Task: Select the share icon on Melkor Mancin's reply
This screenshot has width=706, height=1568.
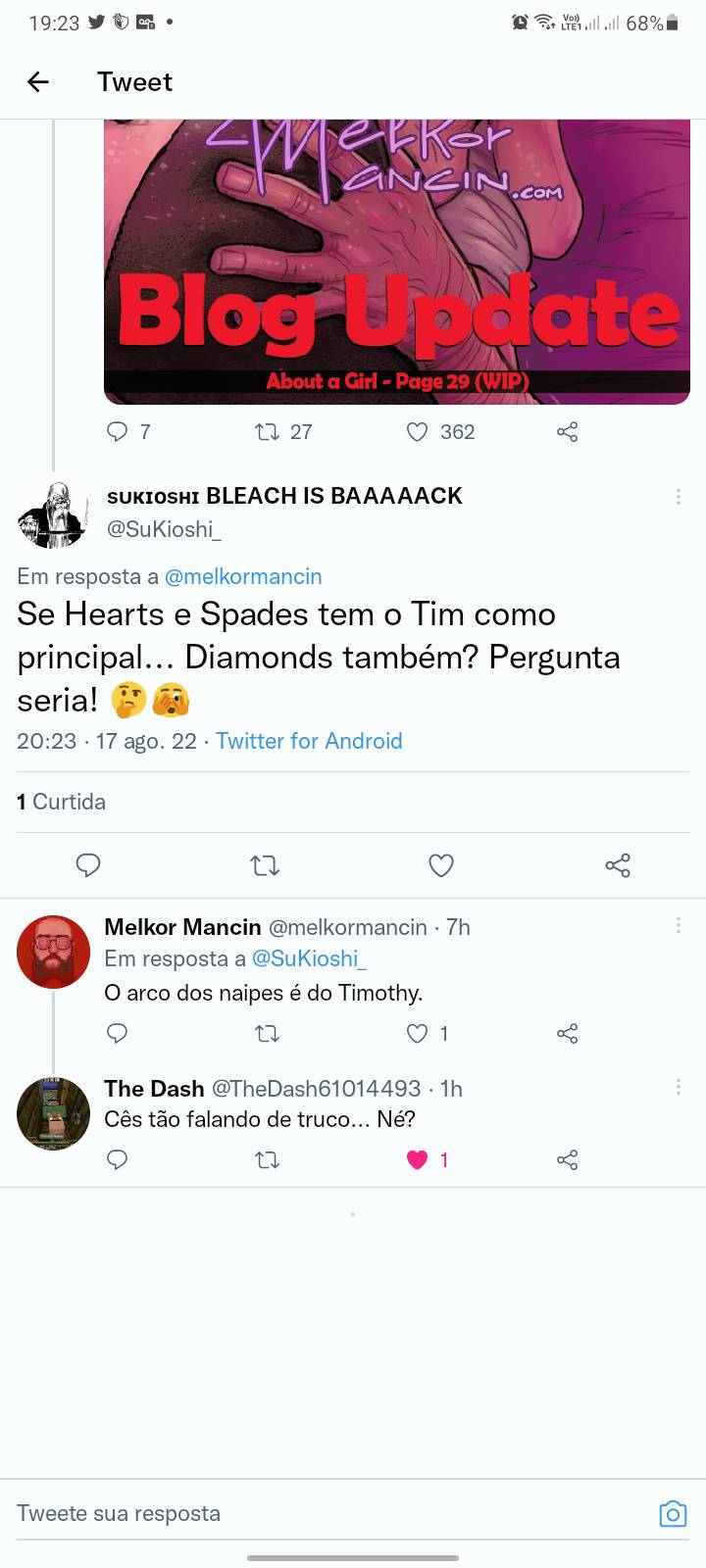Action: (567, 1033)
